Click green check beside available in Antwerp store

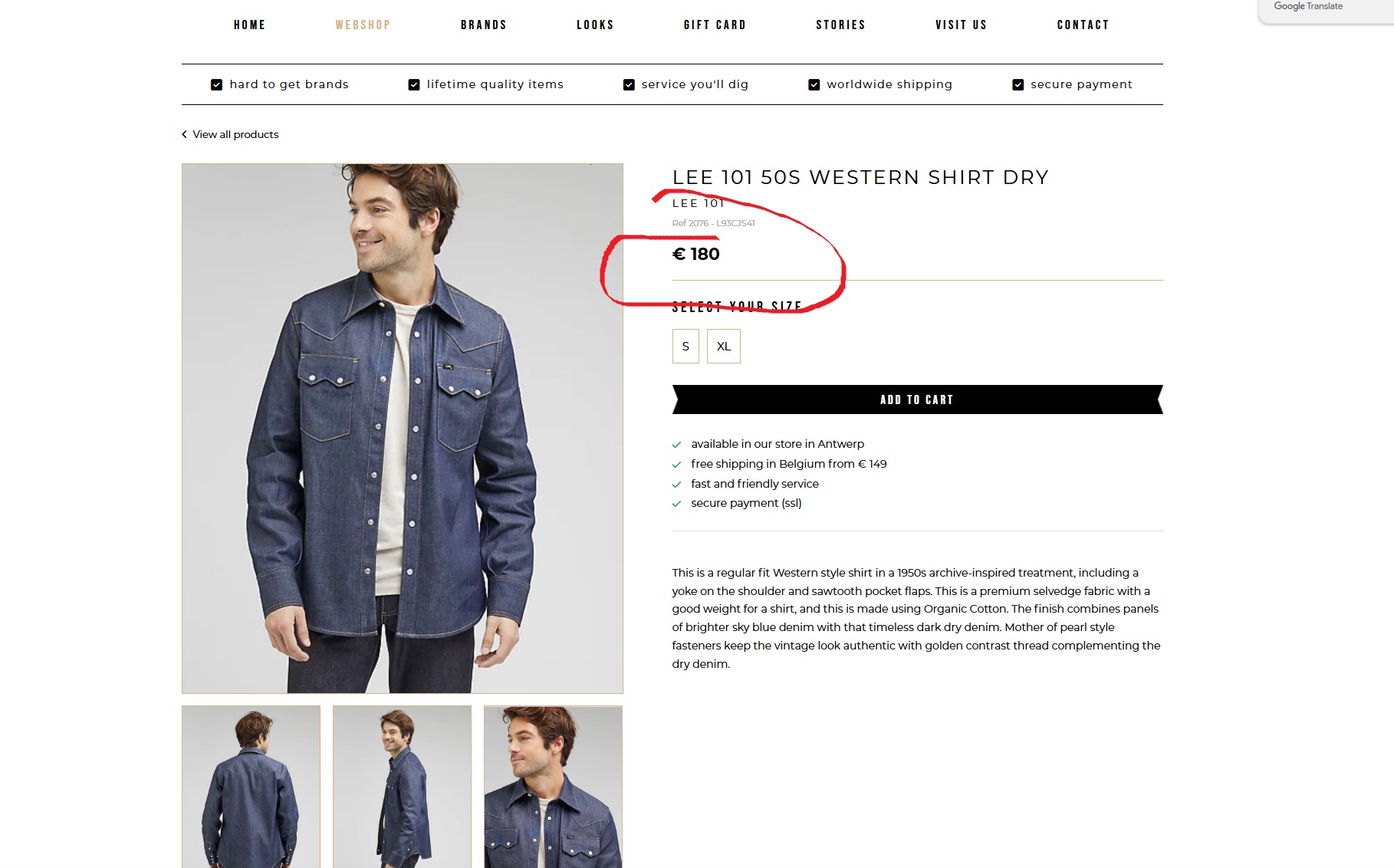click(x=676, y=445)
